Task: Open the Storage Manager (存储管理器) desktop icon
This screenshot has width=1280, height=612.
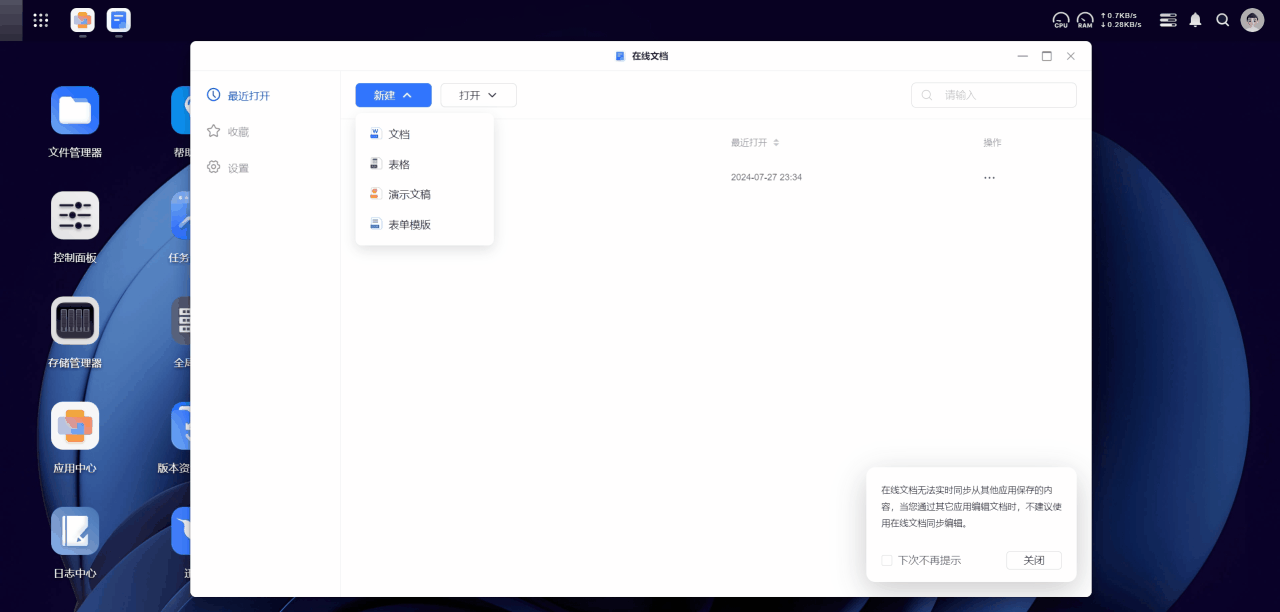Action: [75, 320]
